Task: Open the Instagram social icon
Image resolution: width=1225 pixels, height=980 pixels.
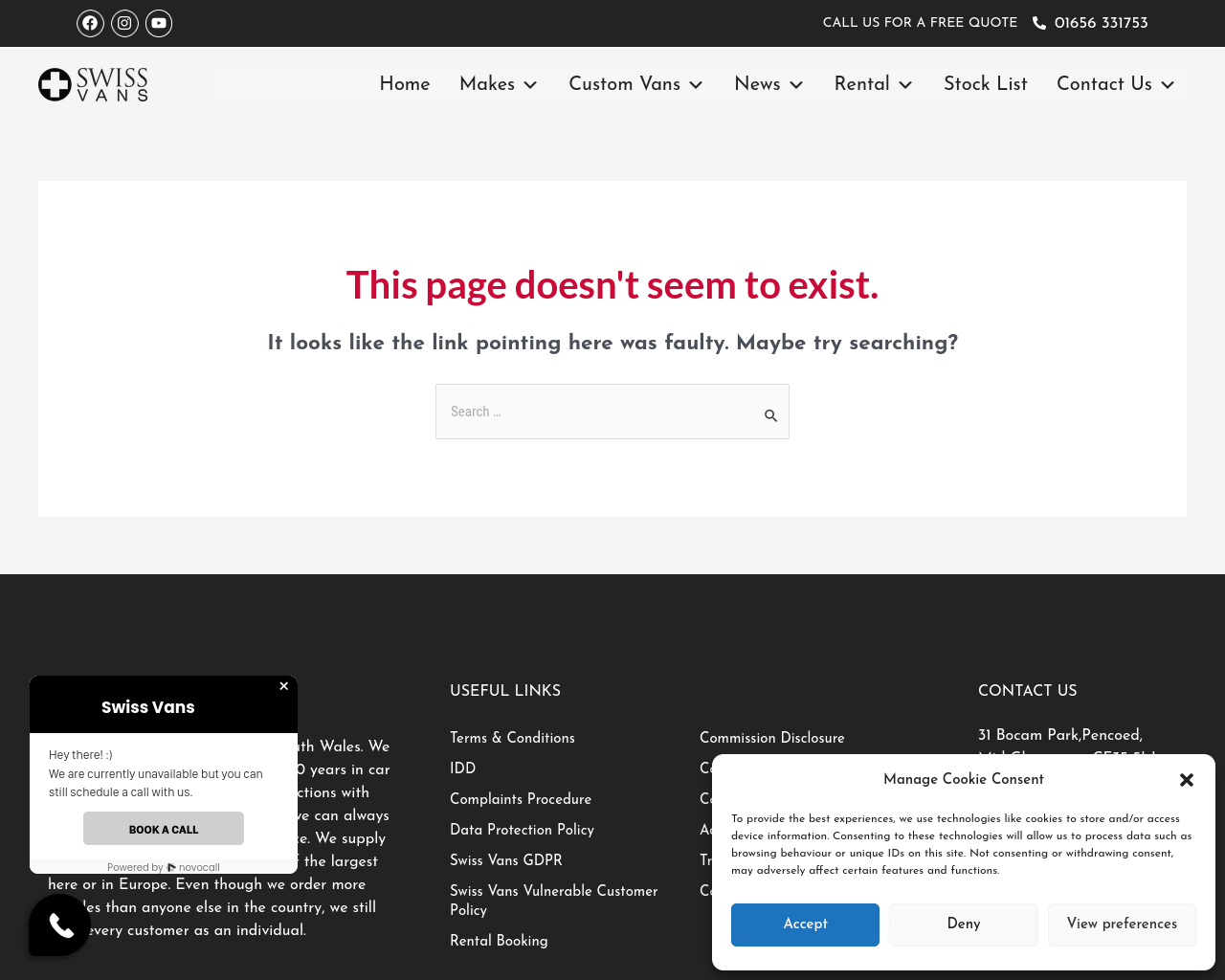Action: click(x=124, y=23)
